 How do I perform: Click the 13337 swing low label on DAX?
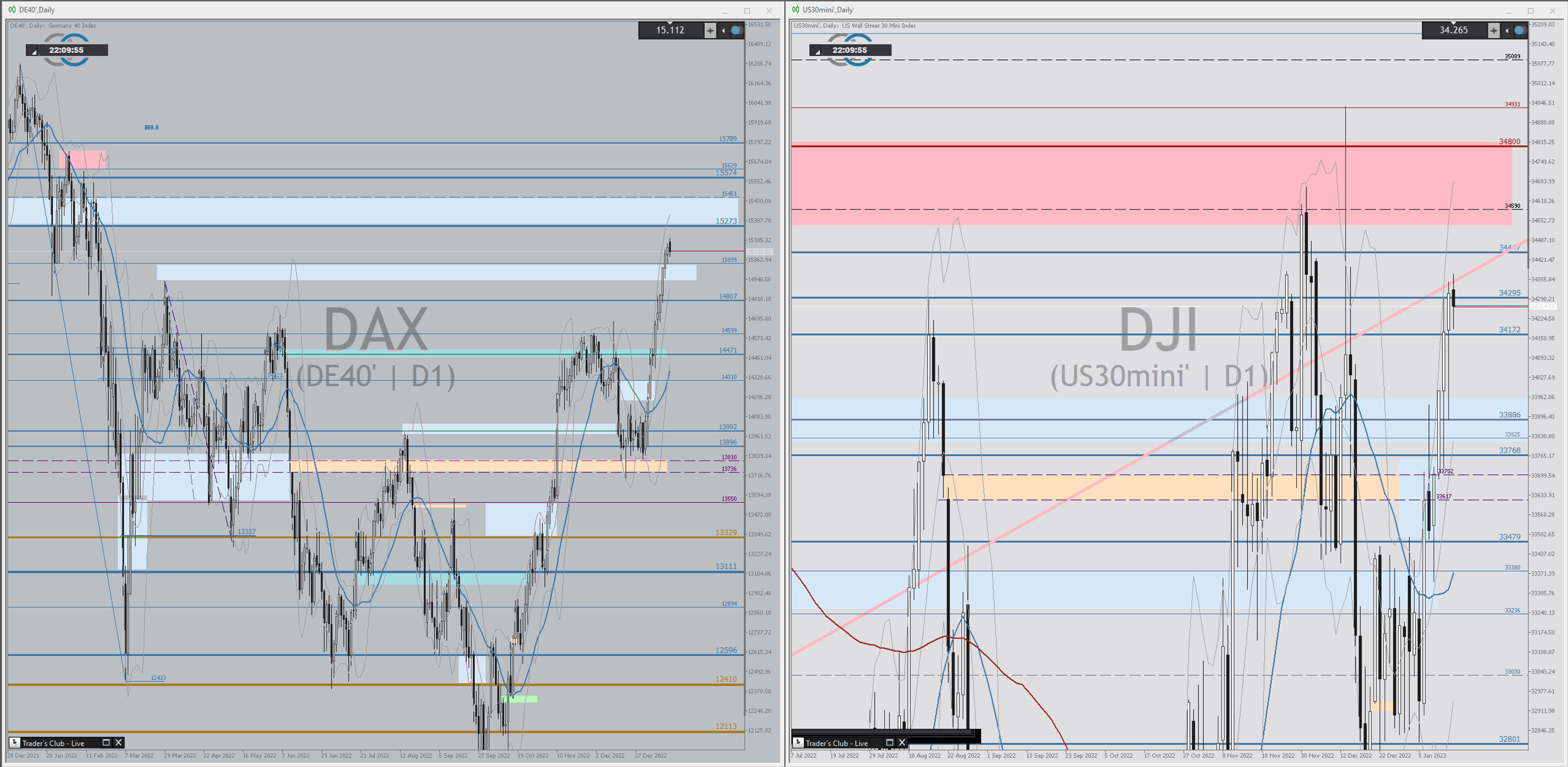tap(247, 532)
